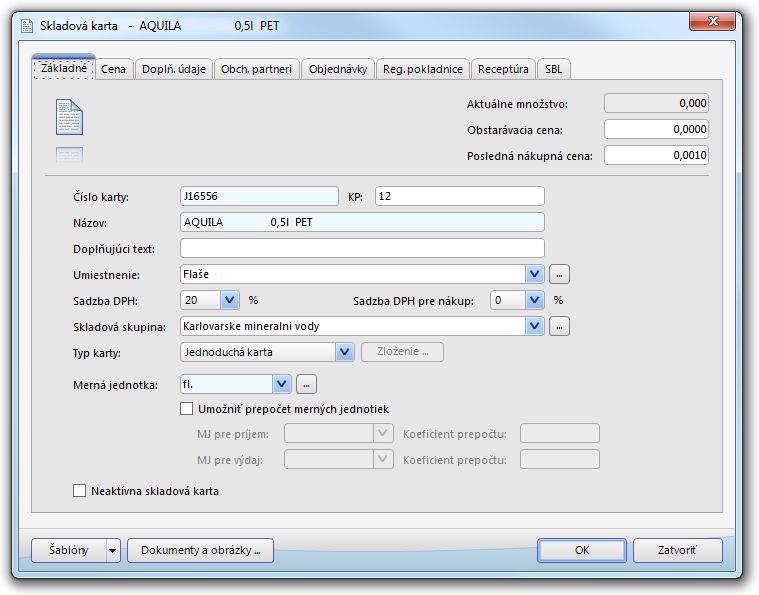This screenshot has width=759, height=595.
Task: Switch to the Cena tab
Action: tap(113, 69)
